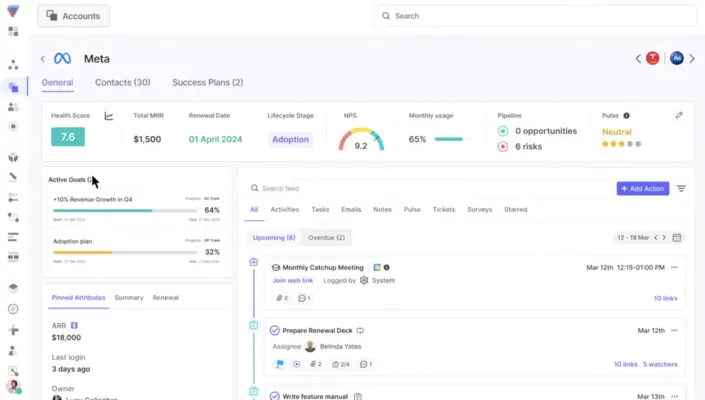
Task: Select the Starred feed tab
Action: (516, 209)
